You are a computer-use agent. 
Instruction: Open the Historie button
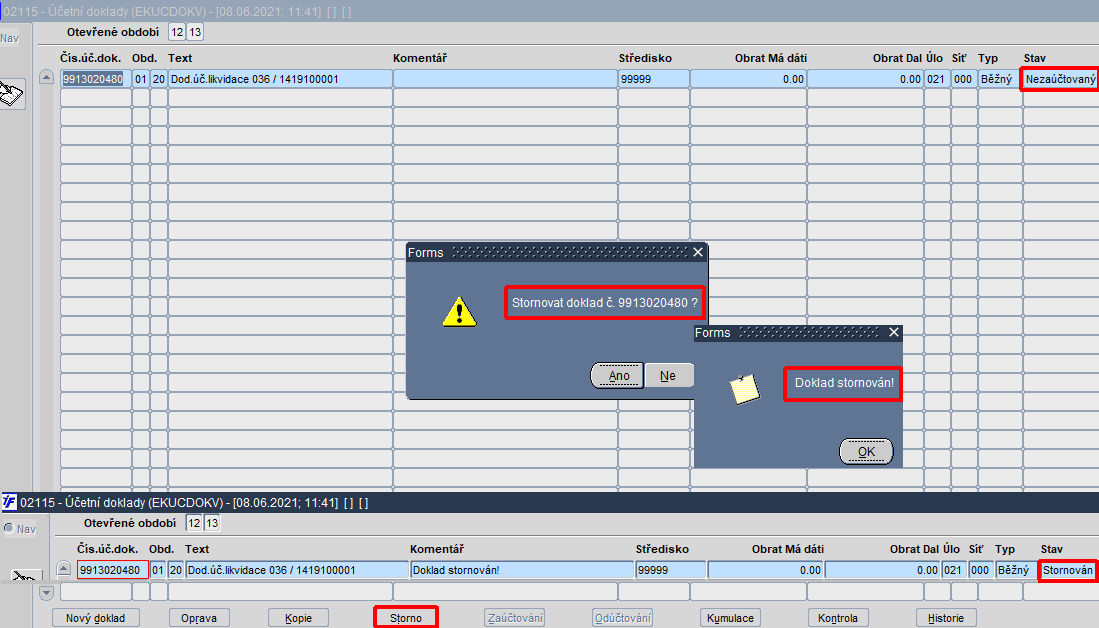coord(946,617)
